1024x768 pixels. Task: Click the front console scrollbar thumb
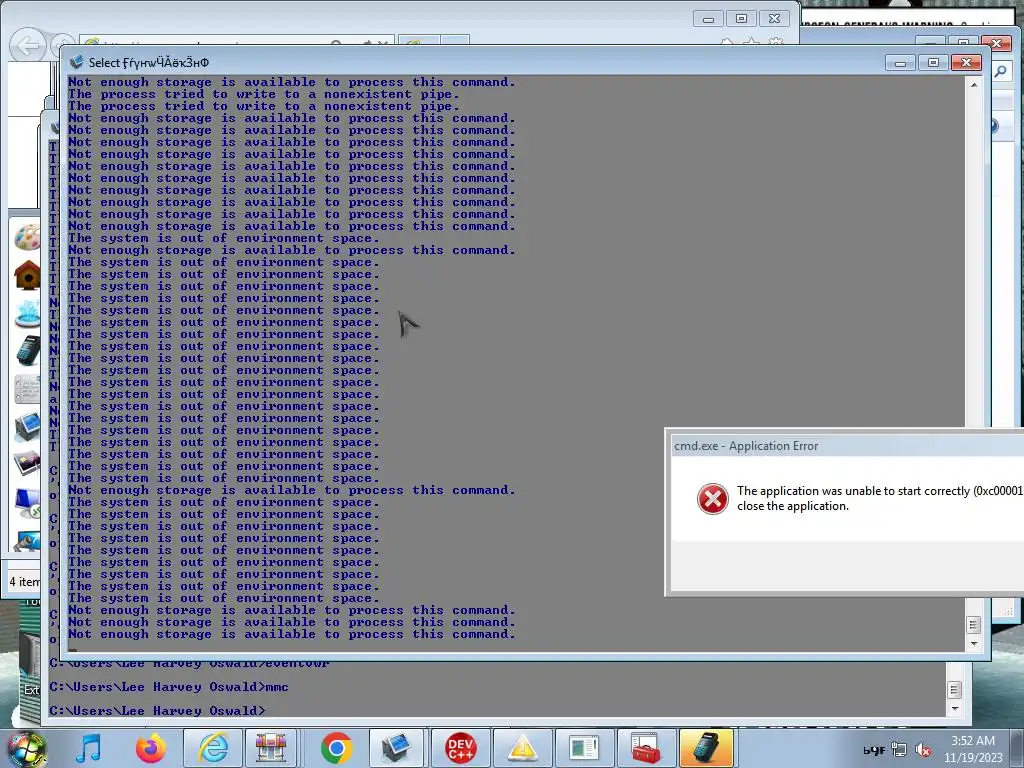tap(973, 625)
